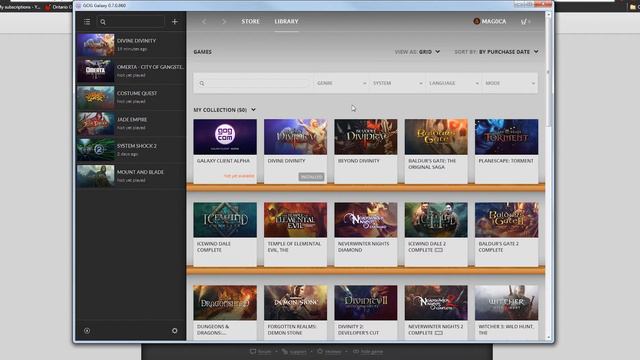Open the Planescape: Torment tile
Screen dimensions: 640x360
pyautogui.click(x=506, y=151)
